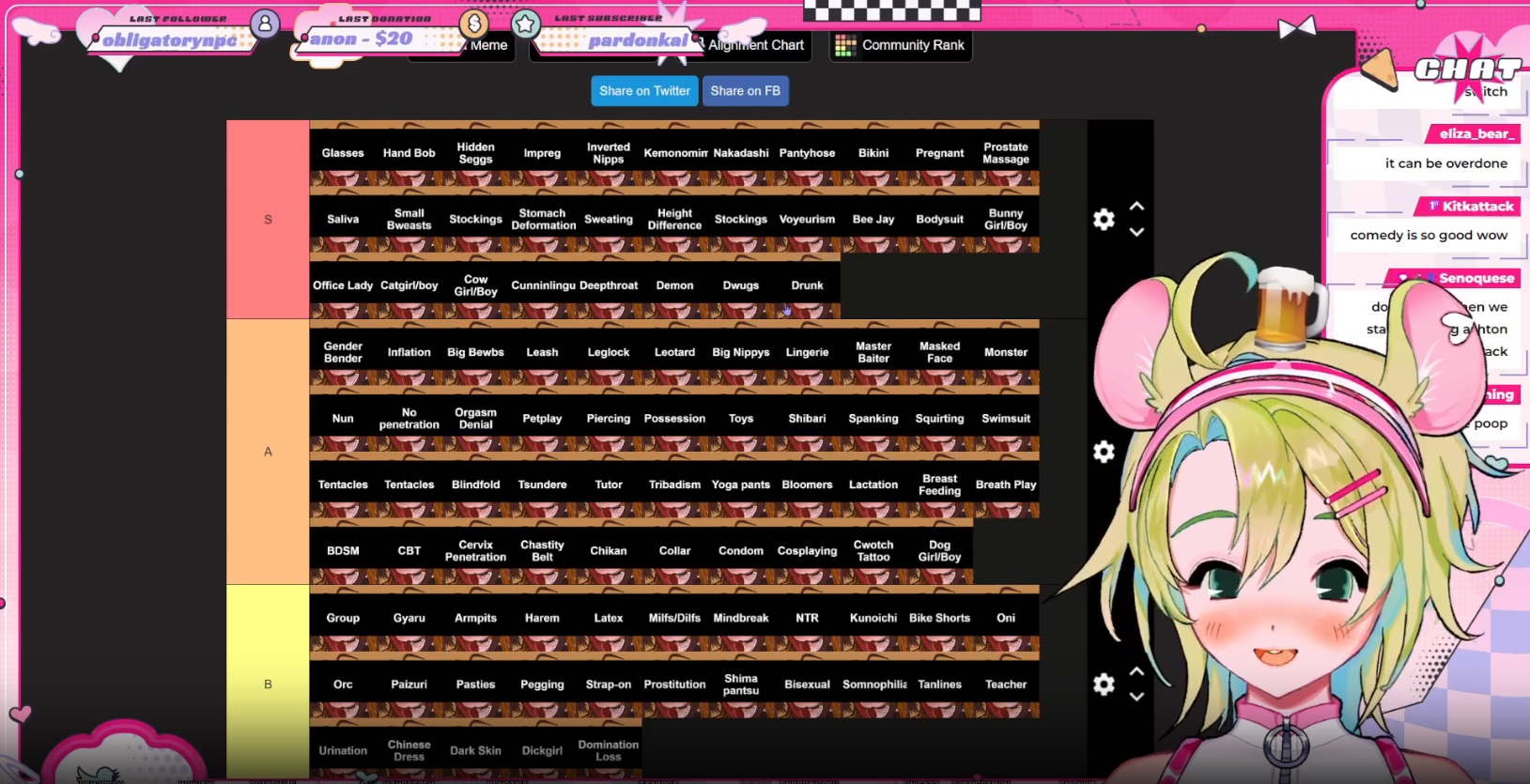Pick the Harem tile
The width and height of the screenshot is (1530, 784).
pyautogui.click(x=542, y=619)
